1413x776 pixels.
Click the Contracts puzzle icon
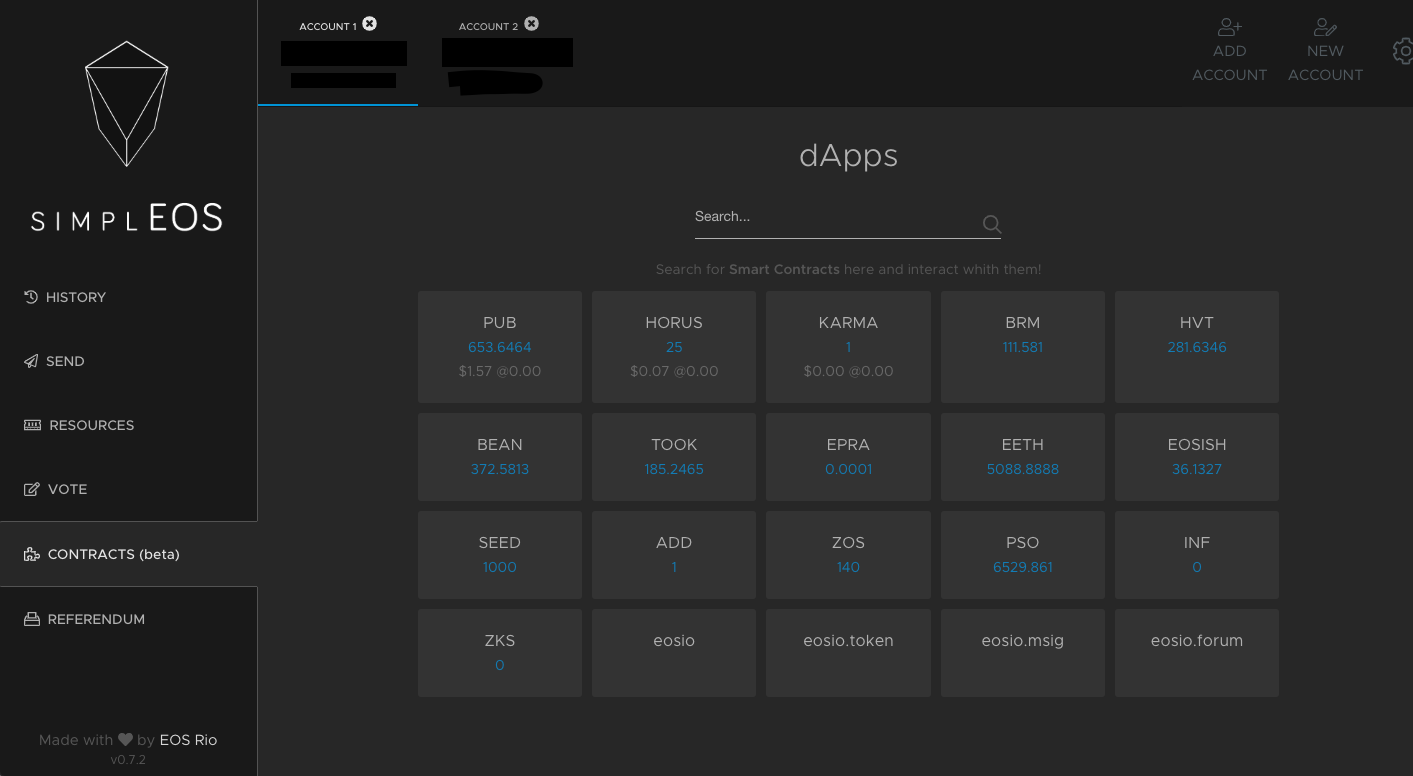[32, 554]
